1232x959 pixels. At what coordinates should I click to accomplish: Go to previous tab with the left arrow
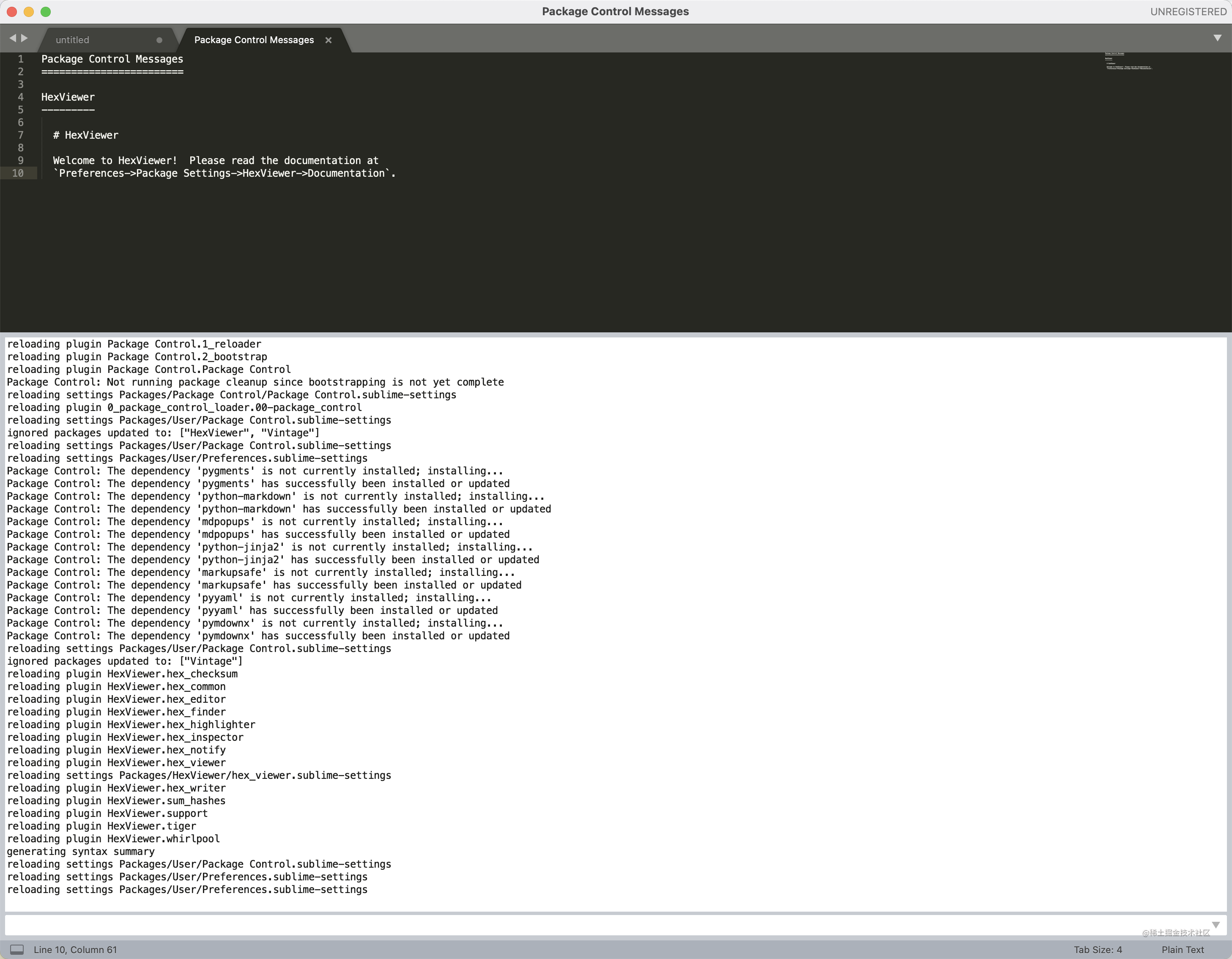(12, 38)
